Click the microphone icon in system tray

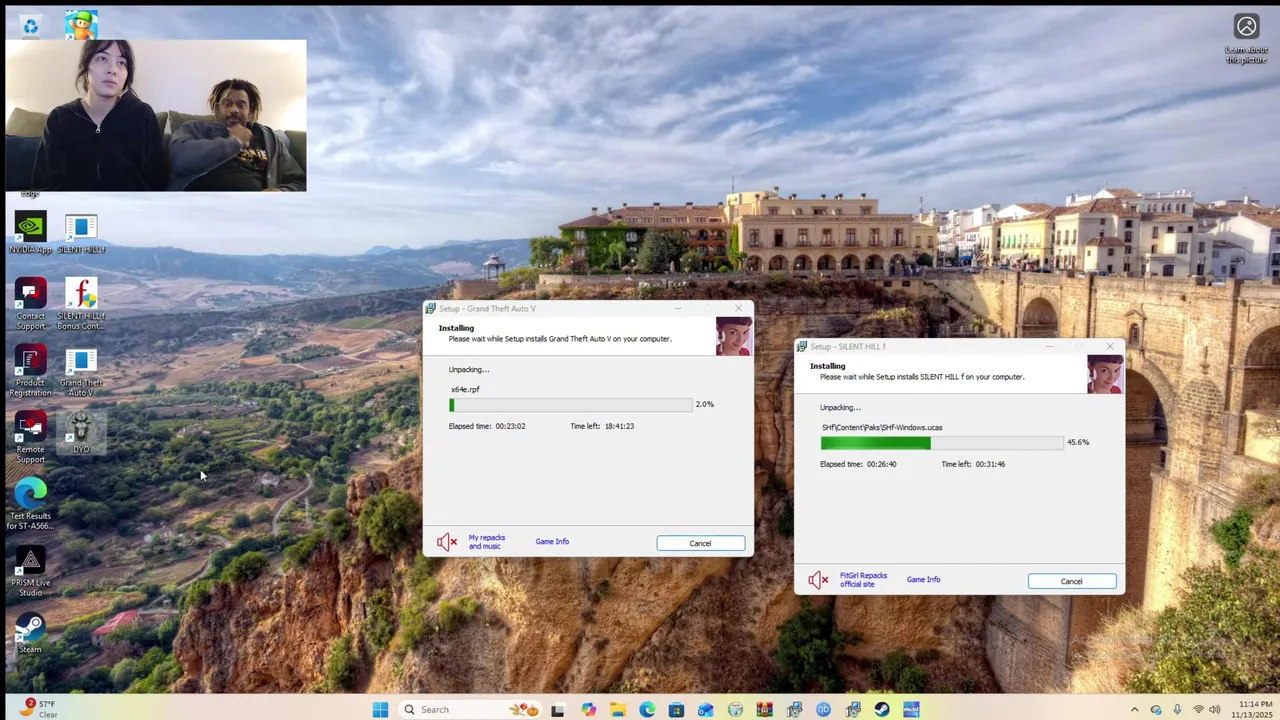[x=1177, y=710]
